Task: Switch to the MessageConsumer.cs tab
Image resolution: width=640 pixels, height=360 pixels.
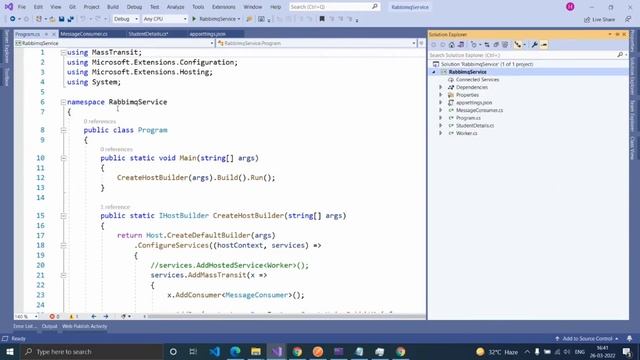Action: 84,34
